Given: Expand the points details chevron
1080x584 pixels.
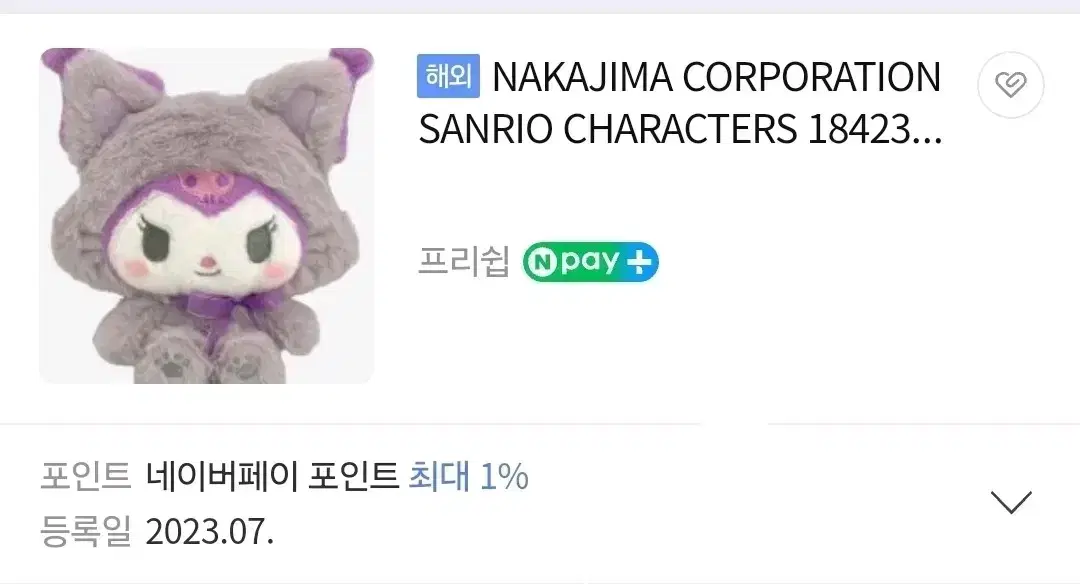Looking at the screenshot, I should point(1010,502).
